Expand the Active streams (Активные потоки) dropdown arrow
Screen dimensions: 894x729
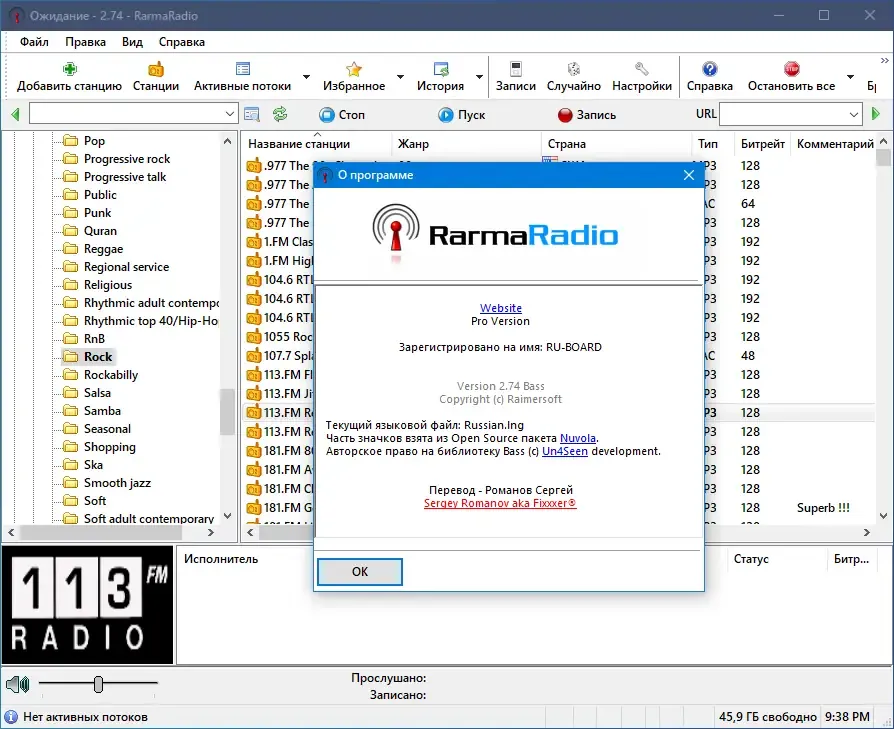[x=306, y=76]
